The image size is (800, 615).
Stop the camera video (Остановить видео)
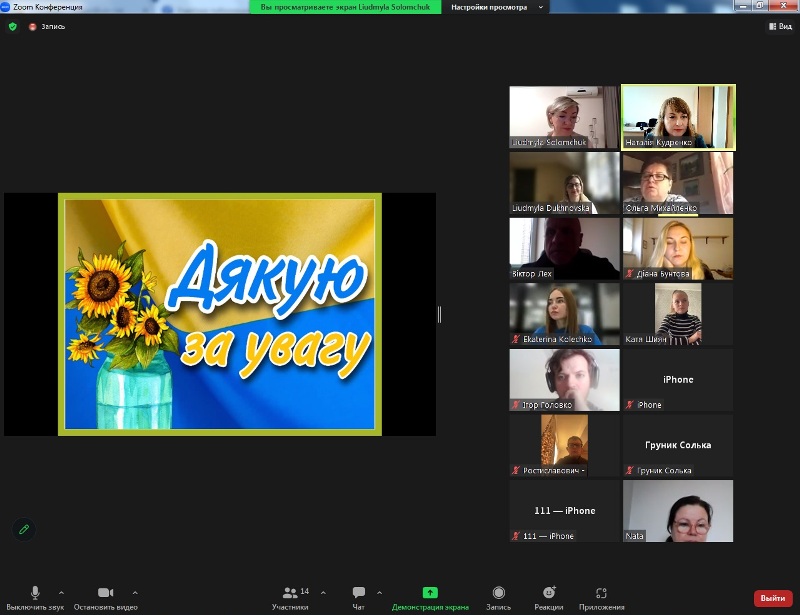point(105,593)
